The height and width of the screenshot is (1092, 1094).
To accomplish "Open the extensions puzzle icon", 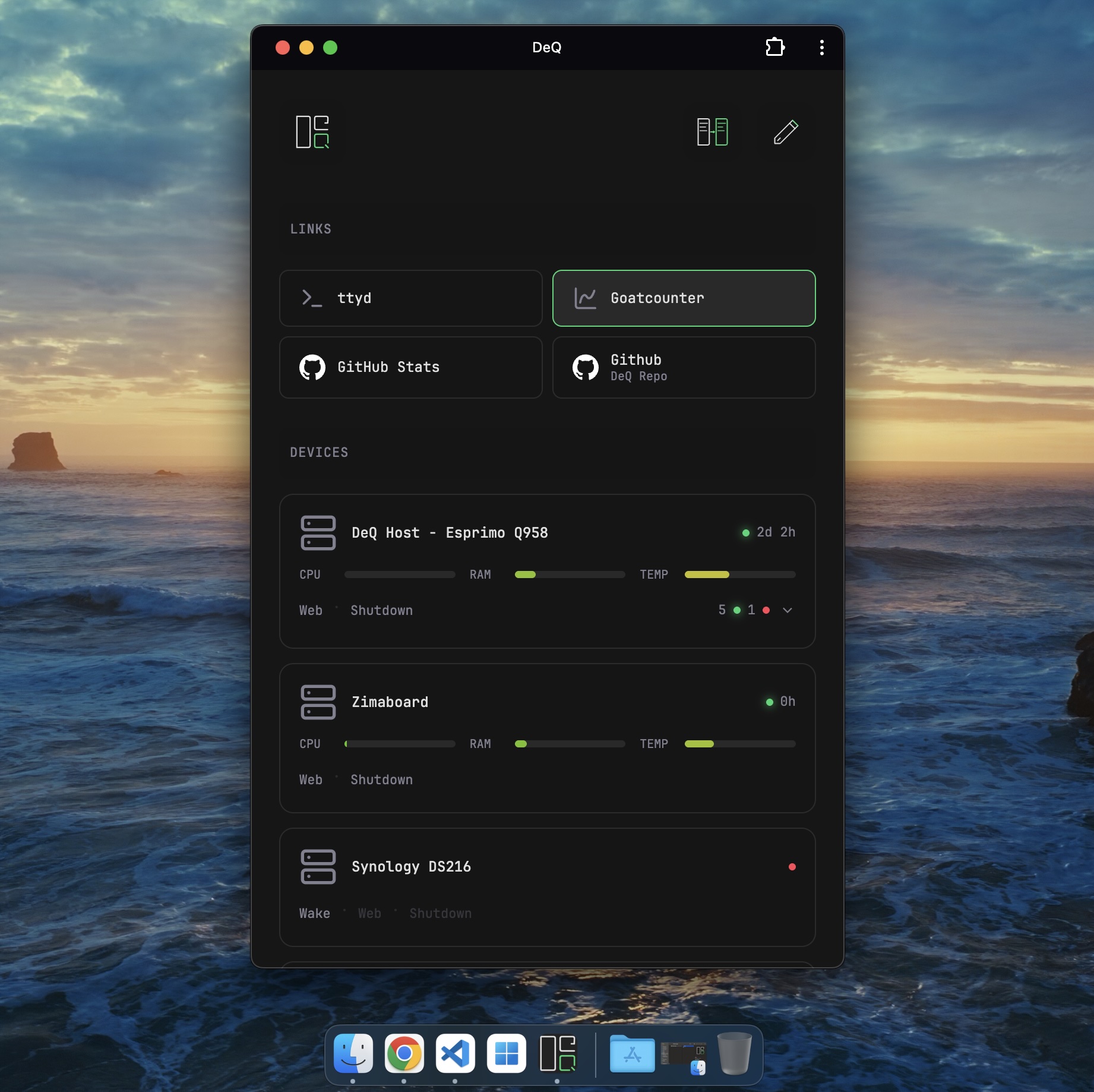I will (775, 47).
